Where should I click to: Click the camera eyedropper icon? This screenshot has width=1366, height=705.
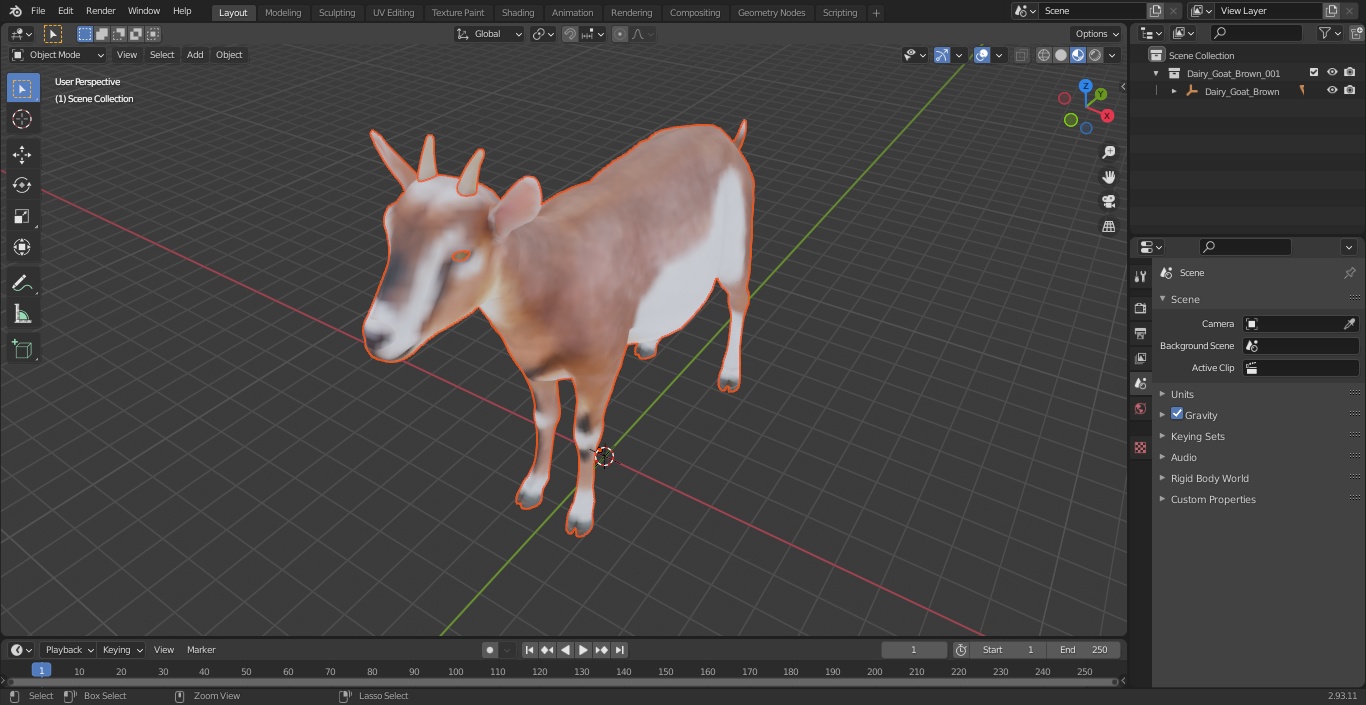click(x=1349, y=324)
